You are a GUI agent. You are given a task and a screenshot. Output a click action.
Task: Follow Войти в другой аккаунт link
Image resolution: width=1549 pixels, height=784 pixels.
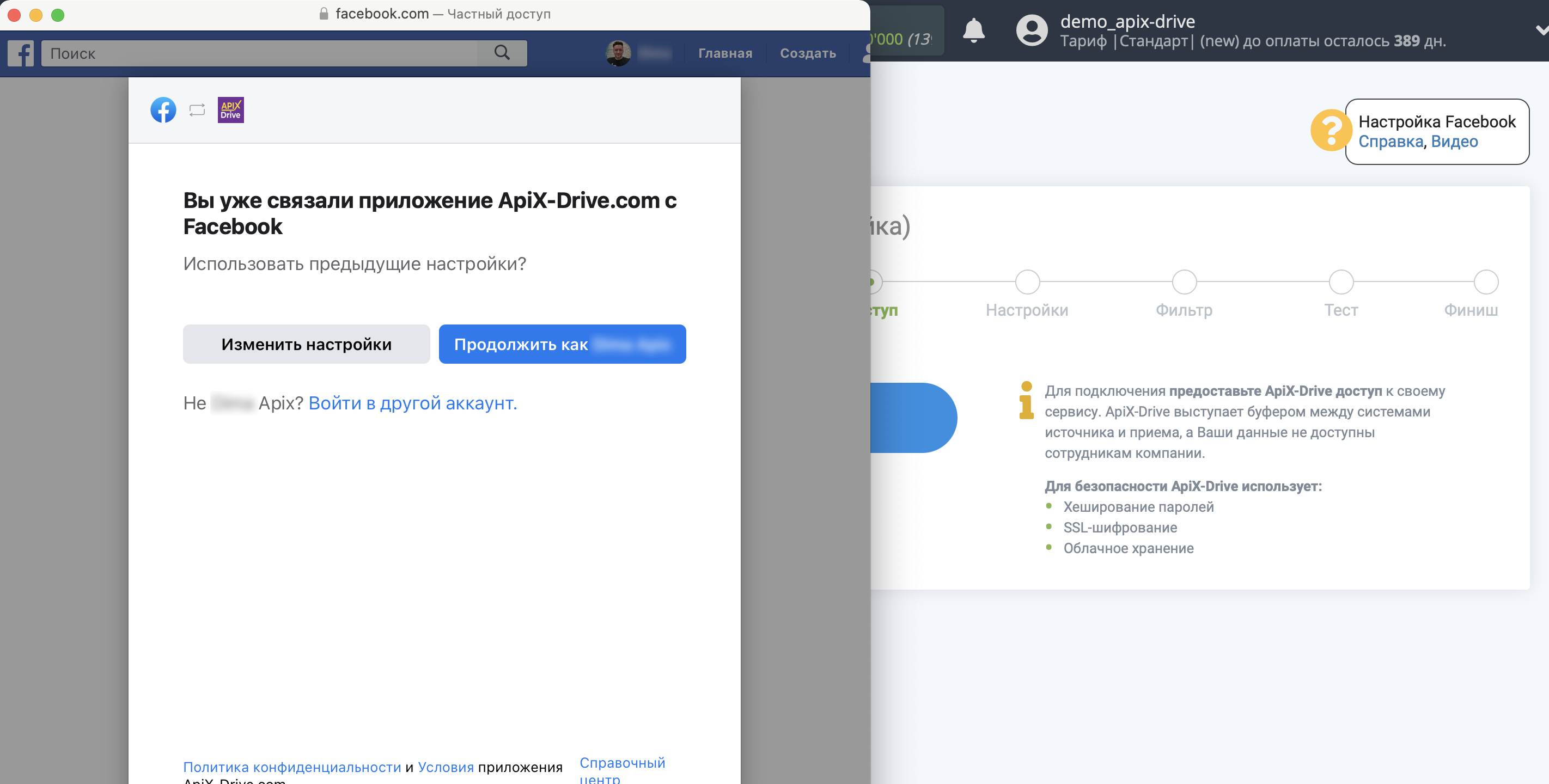412,403
